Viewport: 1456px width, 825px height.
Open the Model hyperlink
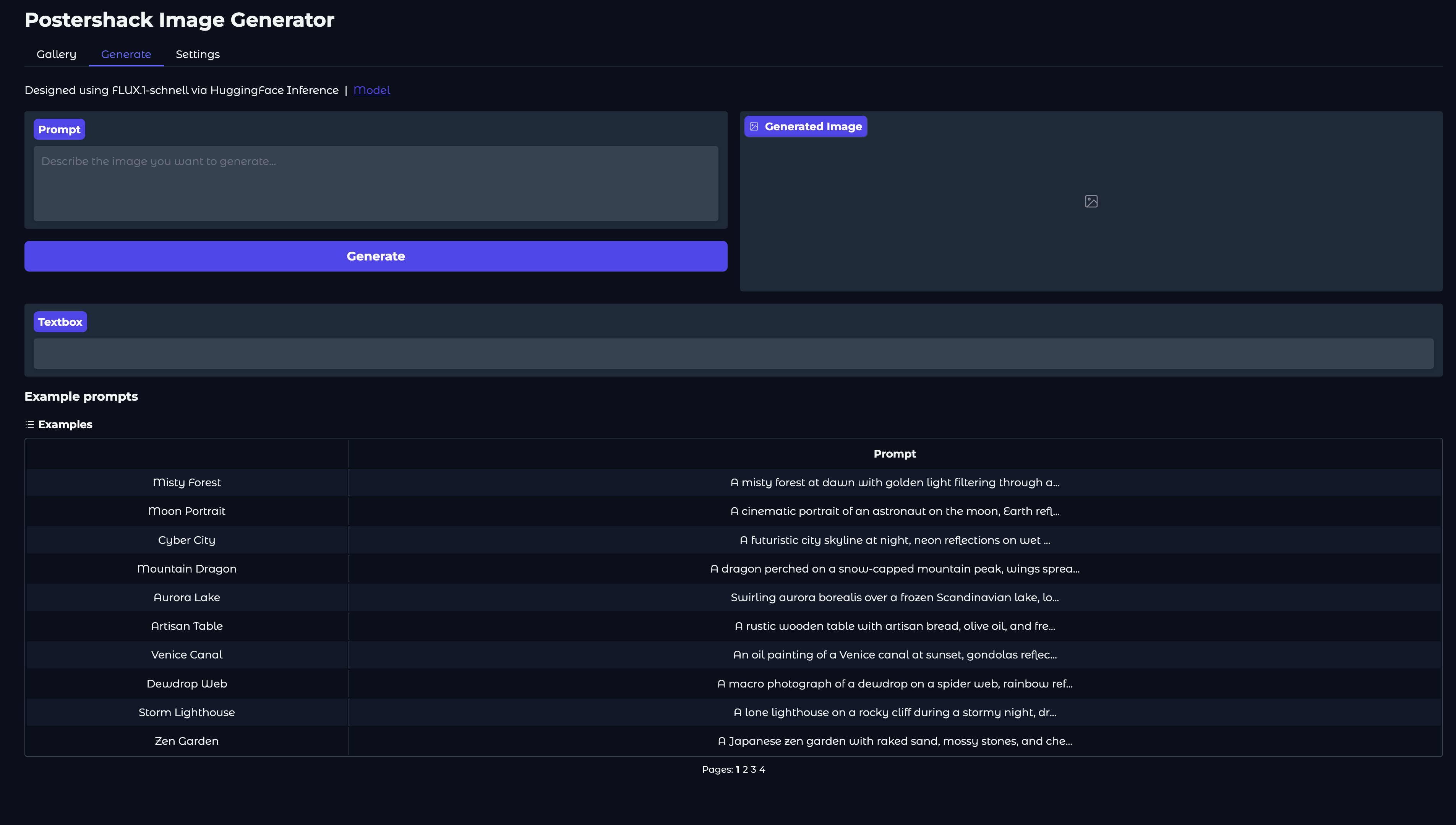(371, 90)
